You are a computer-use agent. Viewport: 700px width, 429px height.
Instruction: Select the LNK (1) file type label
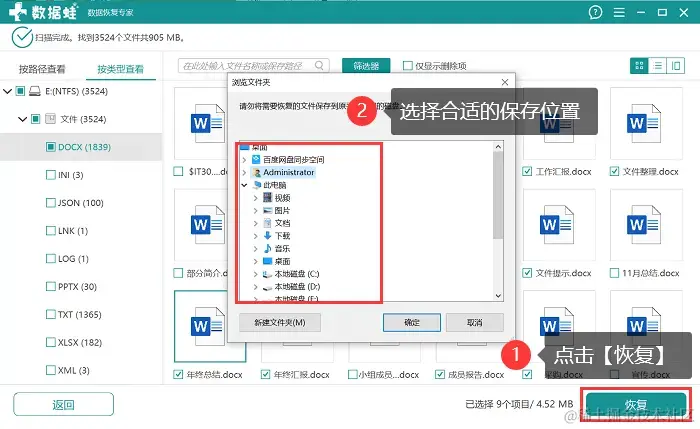[73, 231]
